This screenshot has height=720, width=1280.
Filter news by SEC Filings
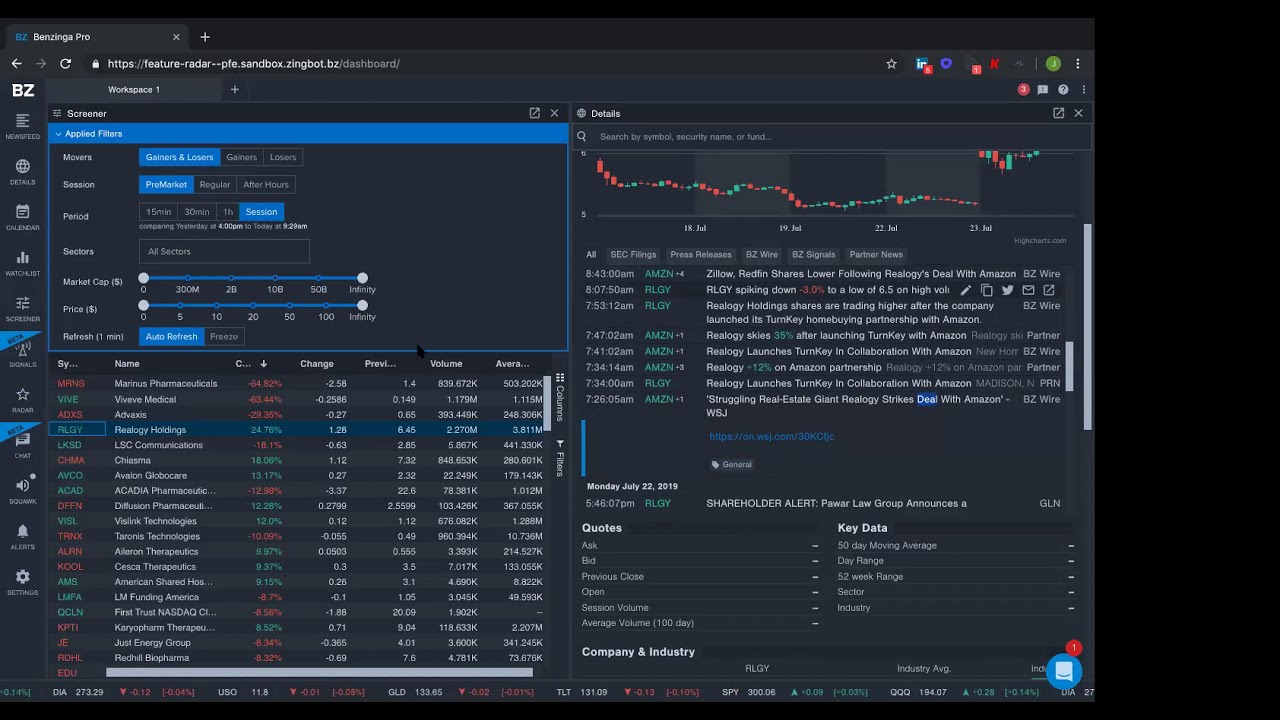[633, 255]
